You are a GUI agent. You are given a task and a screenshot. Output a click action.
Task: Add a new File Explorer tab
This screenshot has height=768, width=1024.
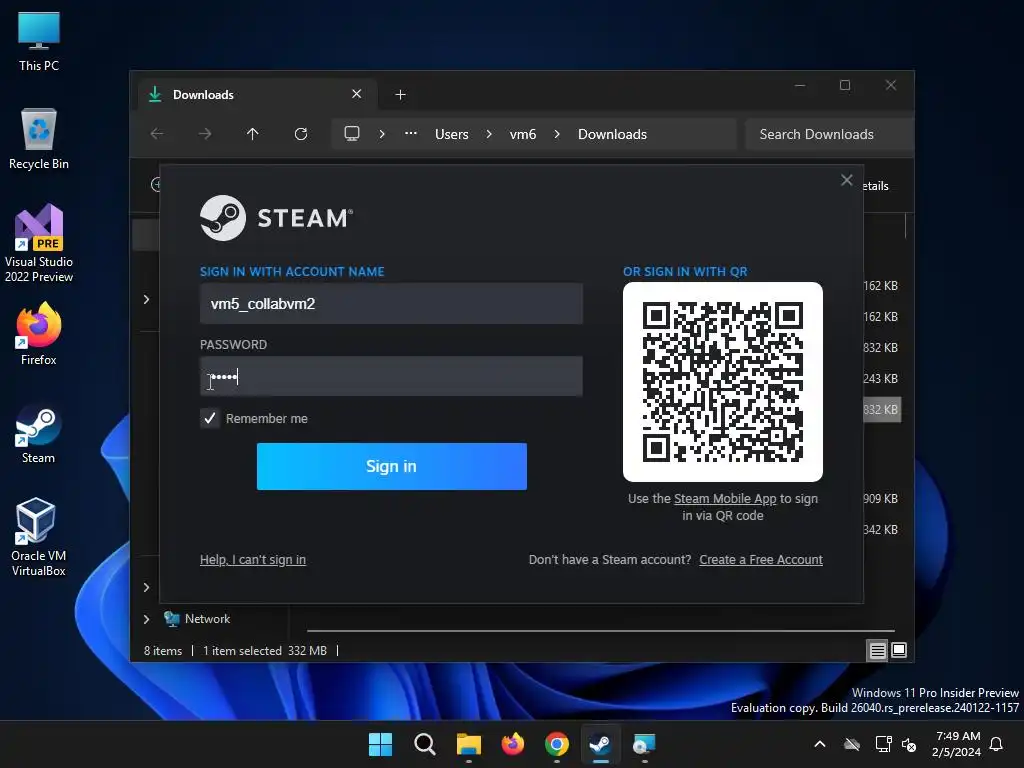[x=400, y=95]
